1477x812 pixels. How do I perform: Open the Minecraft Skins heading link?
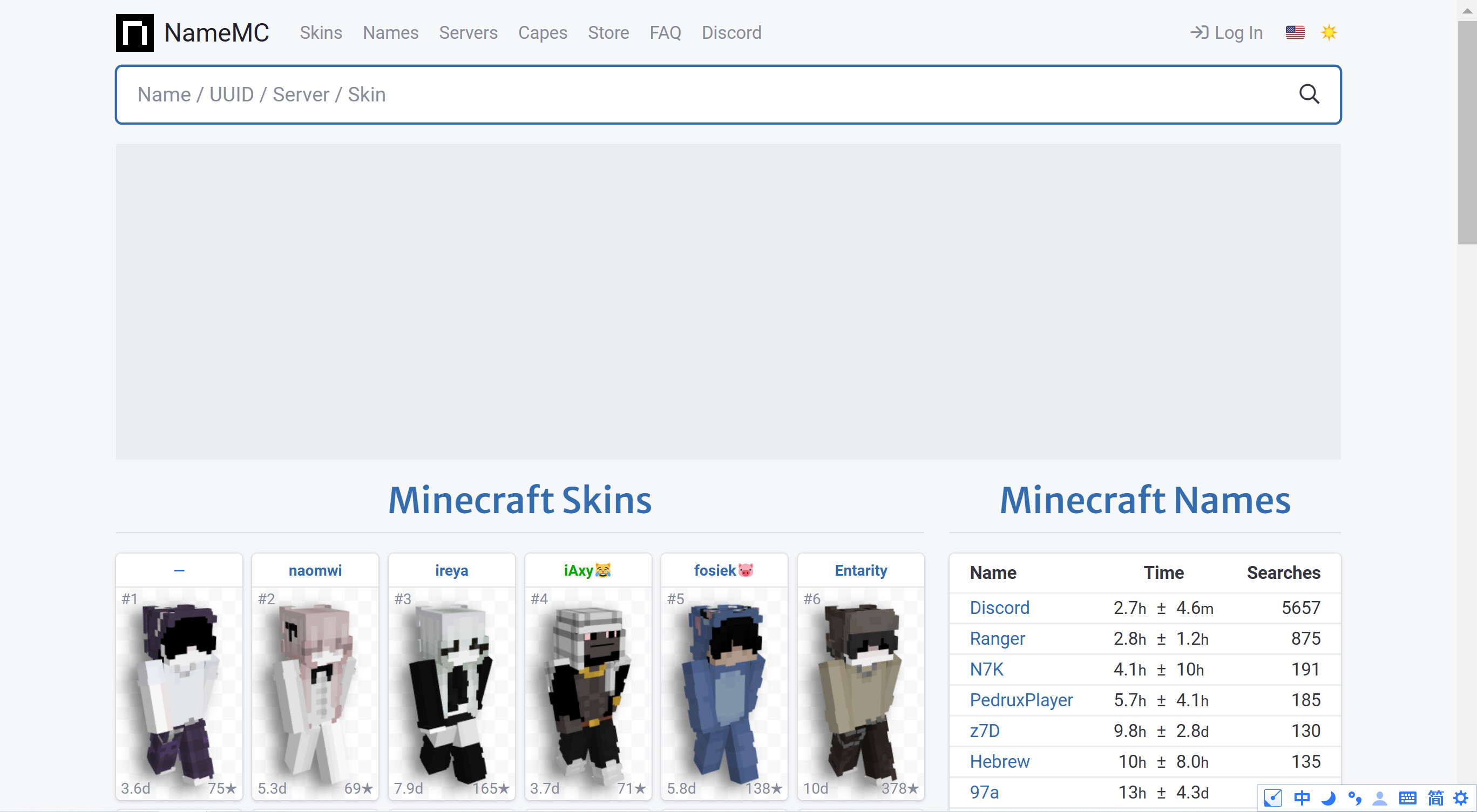520,500
